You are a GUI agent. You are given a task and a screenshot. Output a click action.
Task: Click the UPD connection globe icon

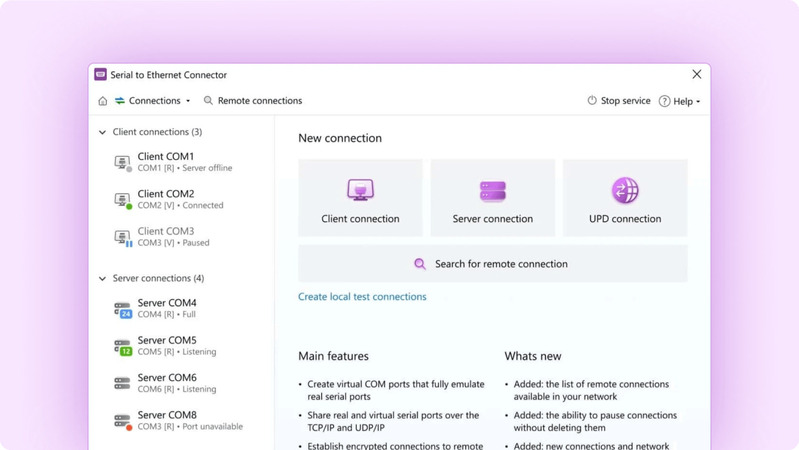pyautogui.click(x=625, y=190)
